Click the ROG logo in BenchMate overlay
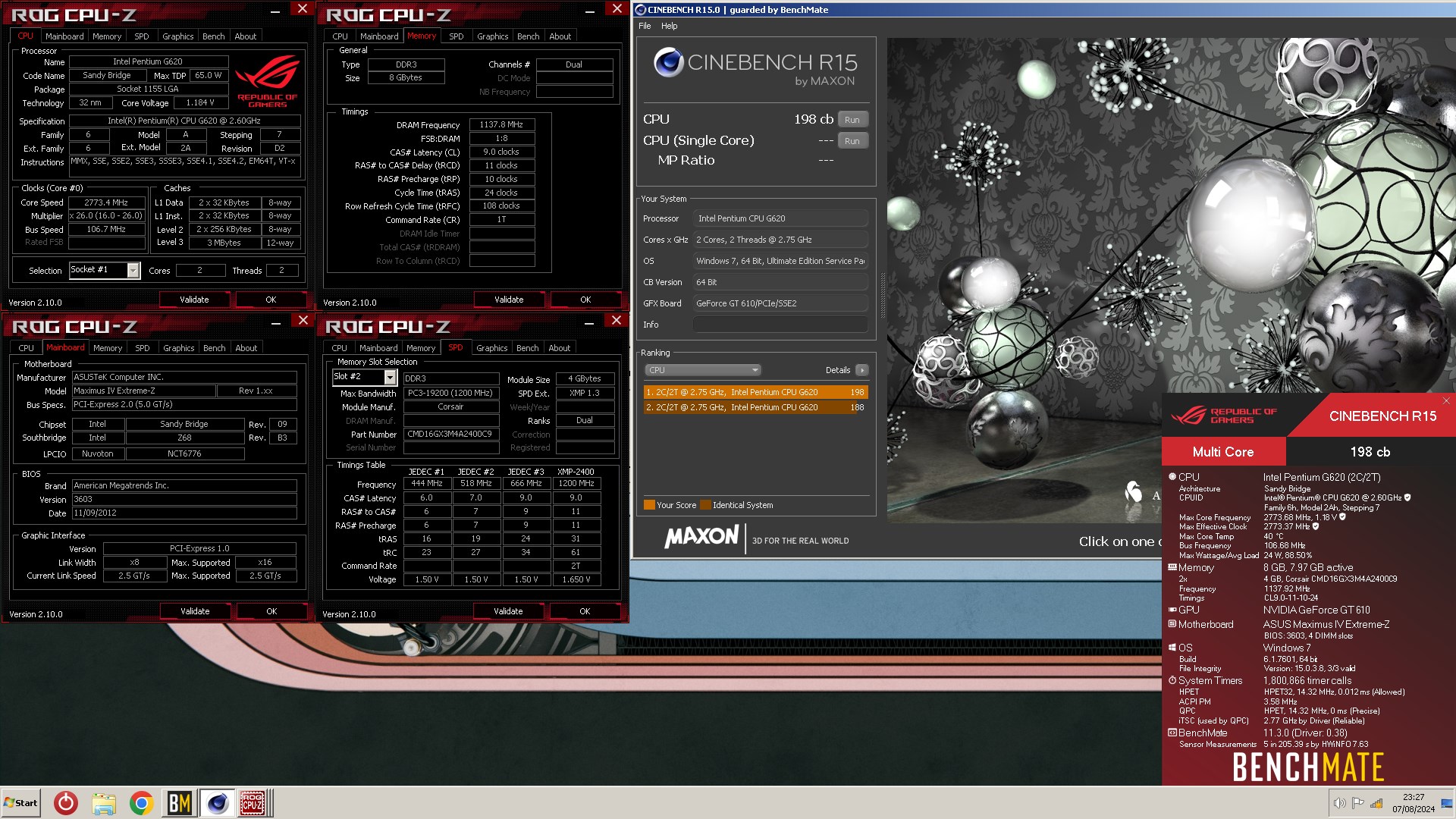 coord(1225,416)
